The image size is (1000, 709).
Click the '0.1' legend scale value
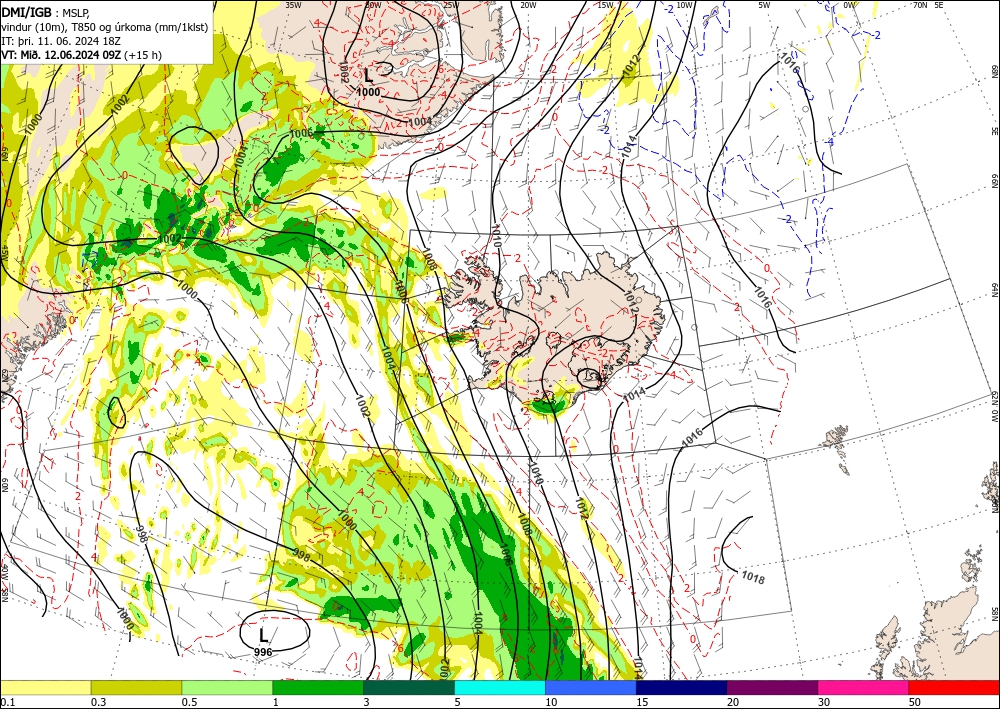click(x=7, y=702)
